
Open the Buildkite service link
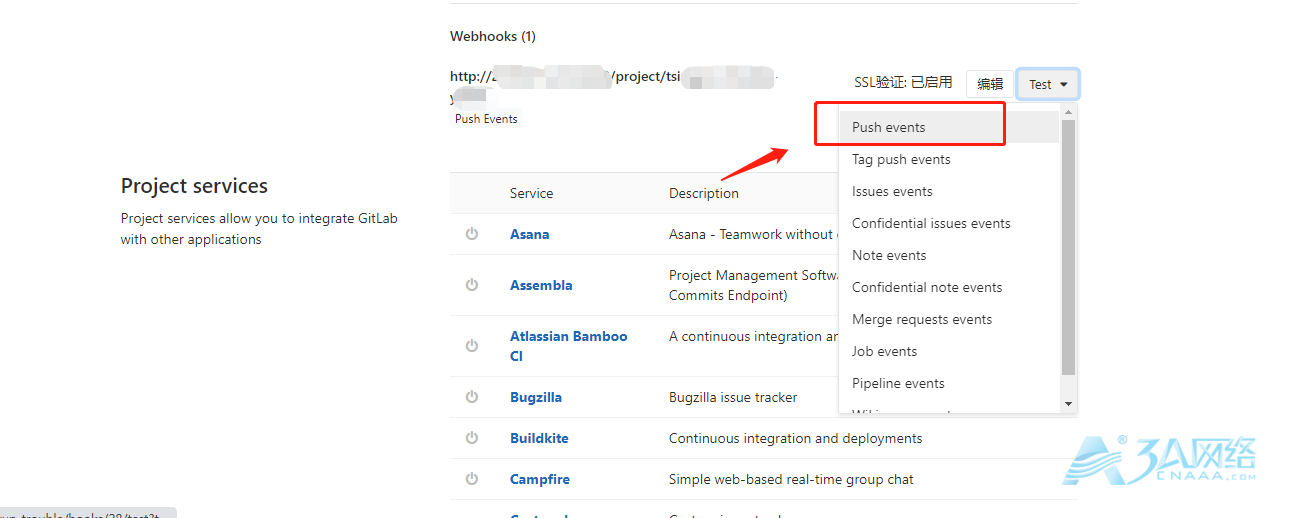539,438
